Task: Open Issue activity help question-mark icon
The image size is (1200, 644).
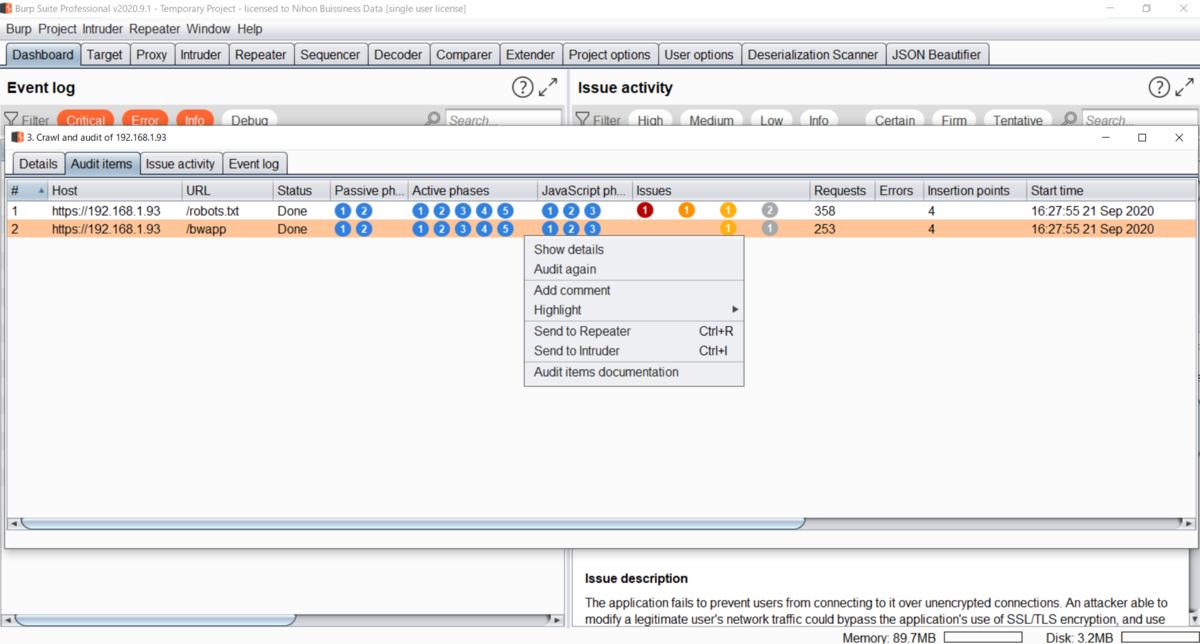Action: [x=1159, y=88]
